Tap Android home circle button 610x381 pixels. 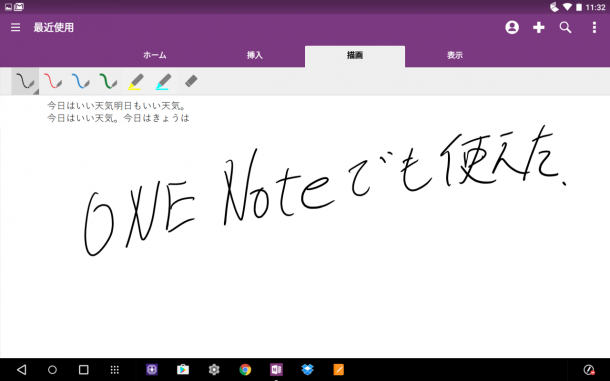coord(52,369)
